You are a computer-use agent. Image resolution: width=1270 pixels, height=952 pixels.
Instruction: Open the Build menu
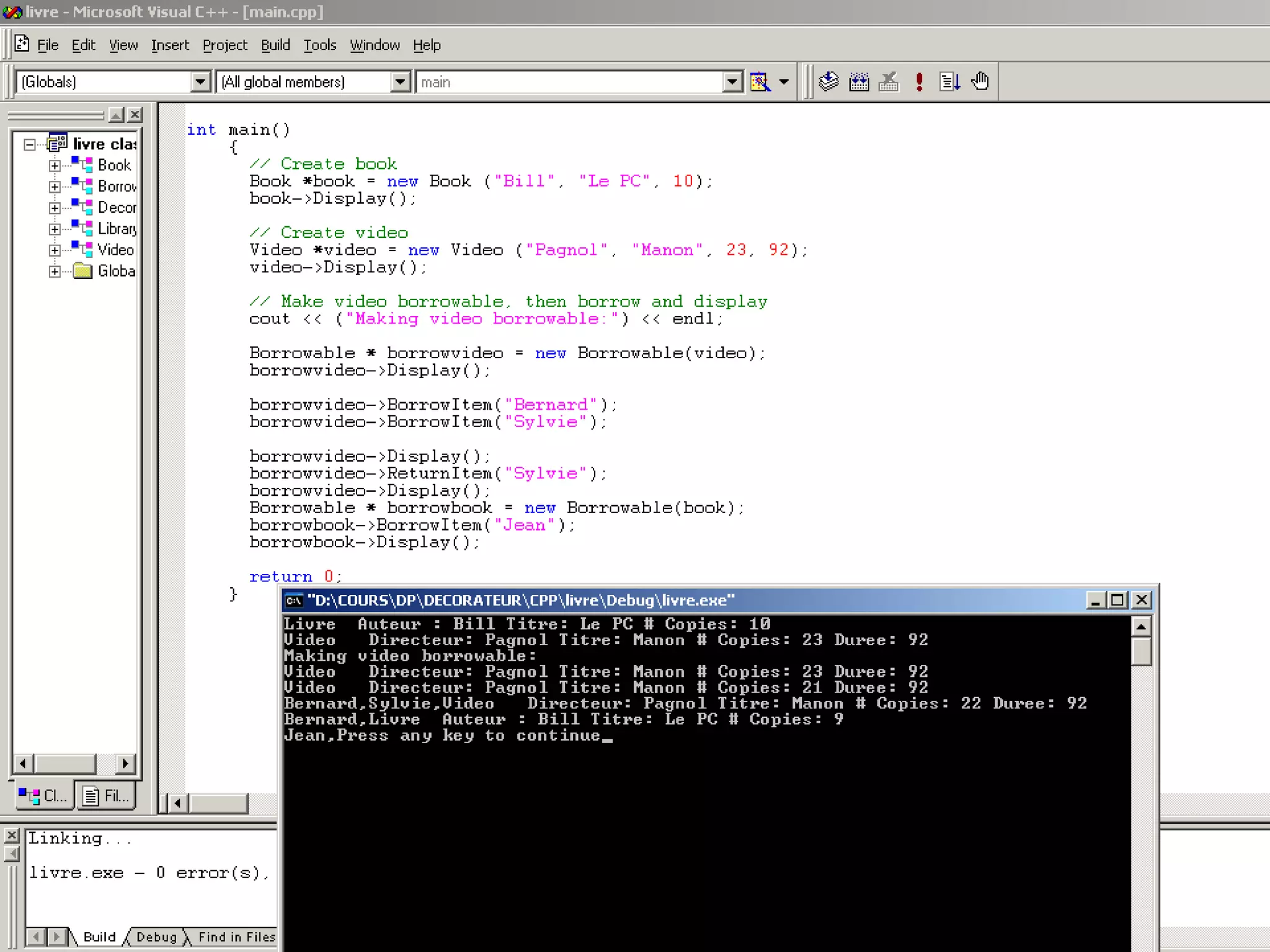(x=275, y=45)
